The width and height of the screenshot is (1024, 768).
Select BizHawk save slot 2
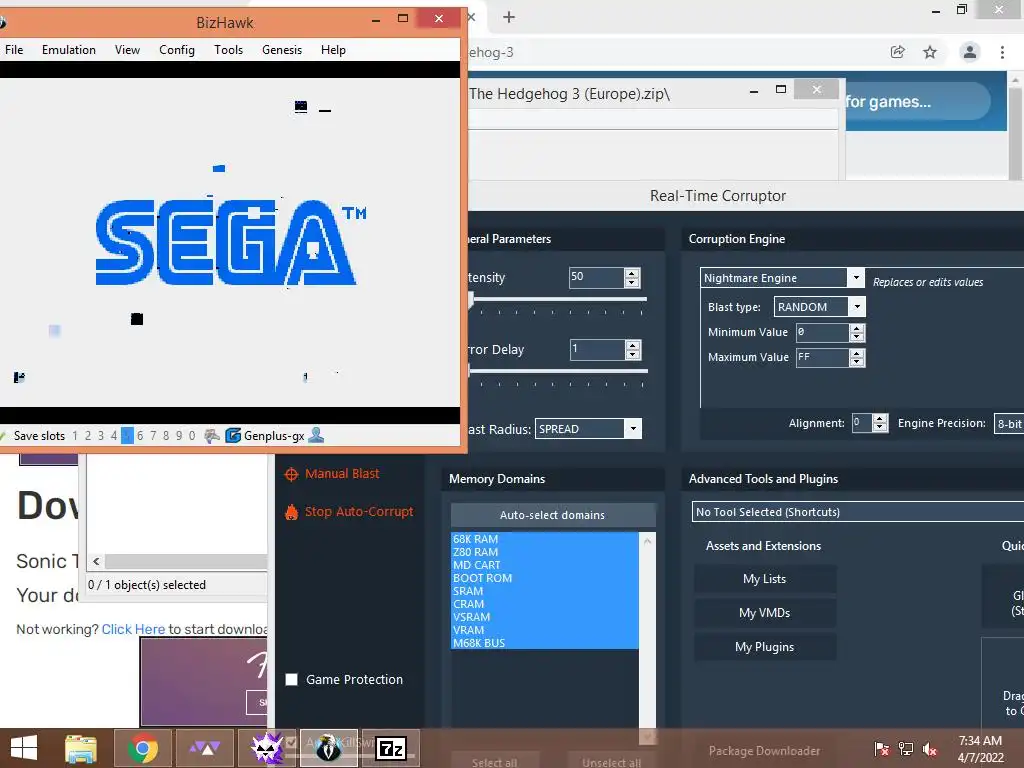click(88, 436)
